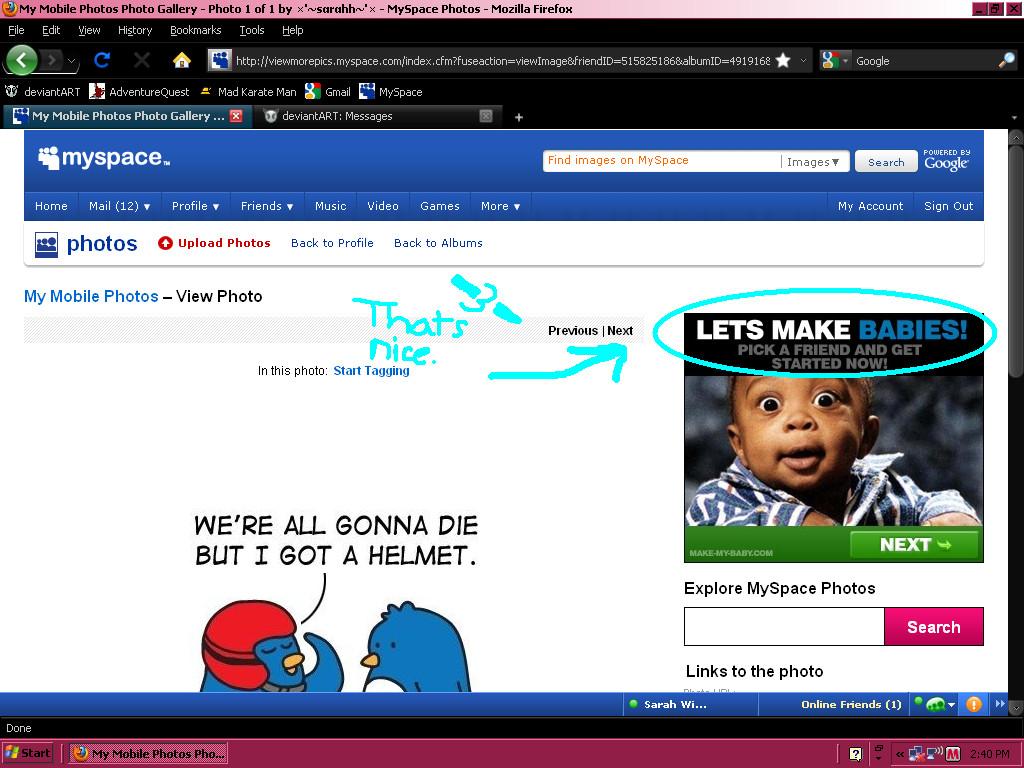
Task: Open a new tab with plus button
Action: pos(519,117)
